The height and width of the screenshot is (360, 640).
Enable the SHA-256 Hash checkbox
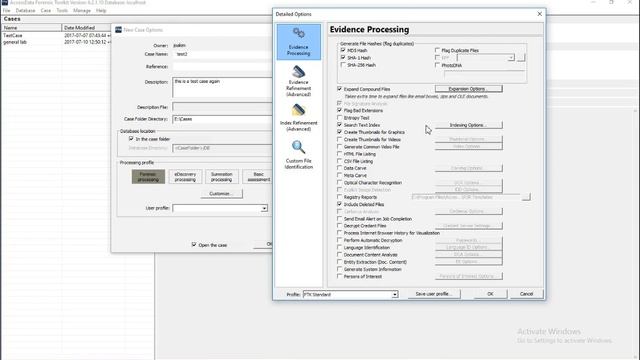click(x=343, y=65)
